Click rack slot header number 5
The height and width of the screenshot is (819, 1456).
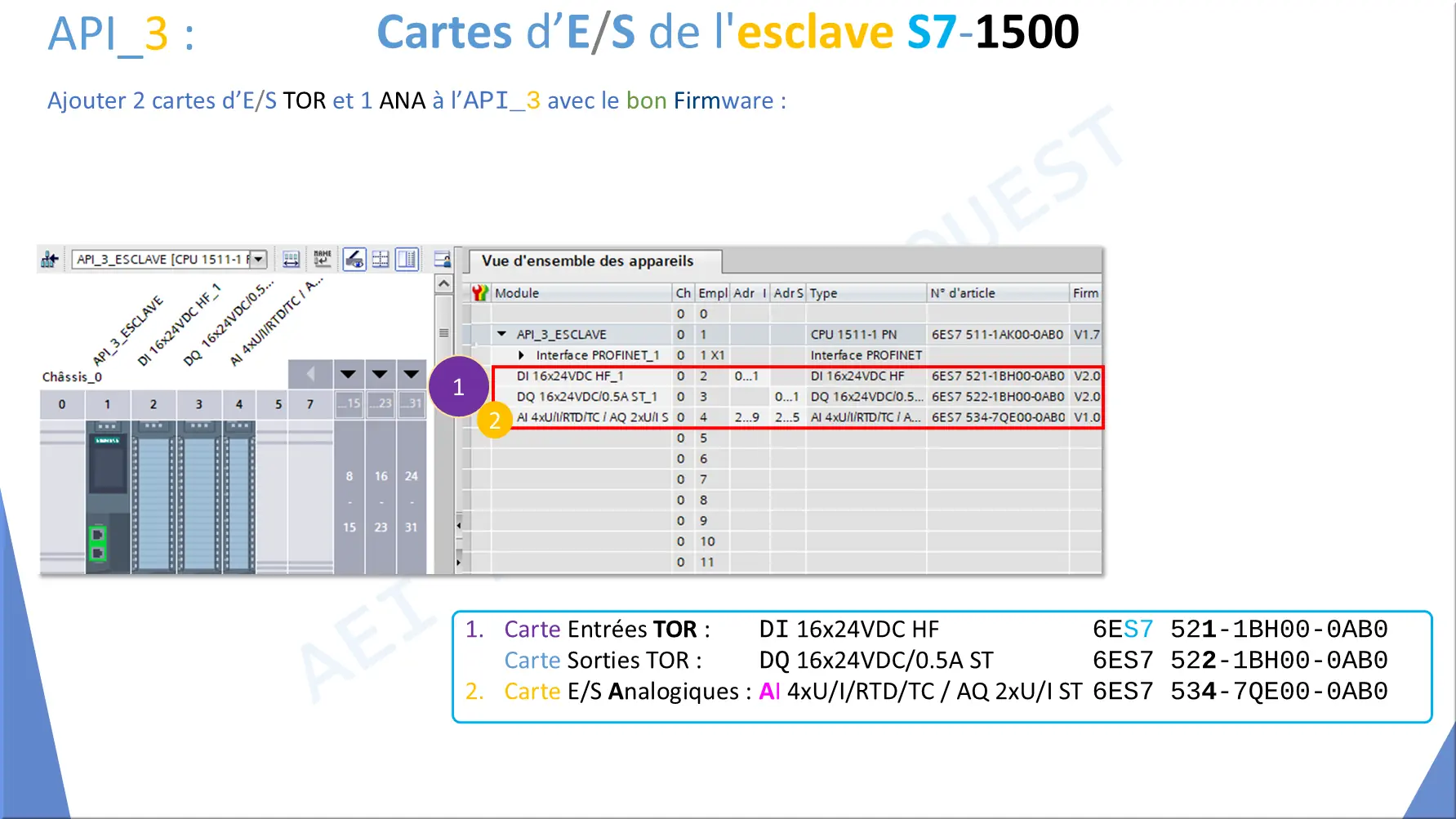pos(278,404)
